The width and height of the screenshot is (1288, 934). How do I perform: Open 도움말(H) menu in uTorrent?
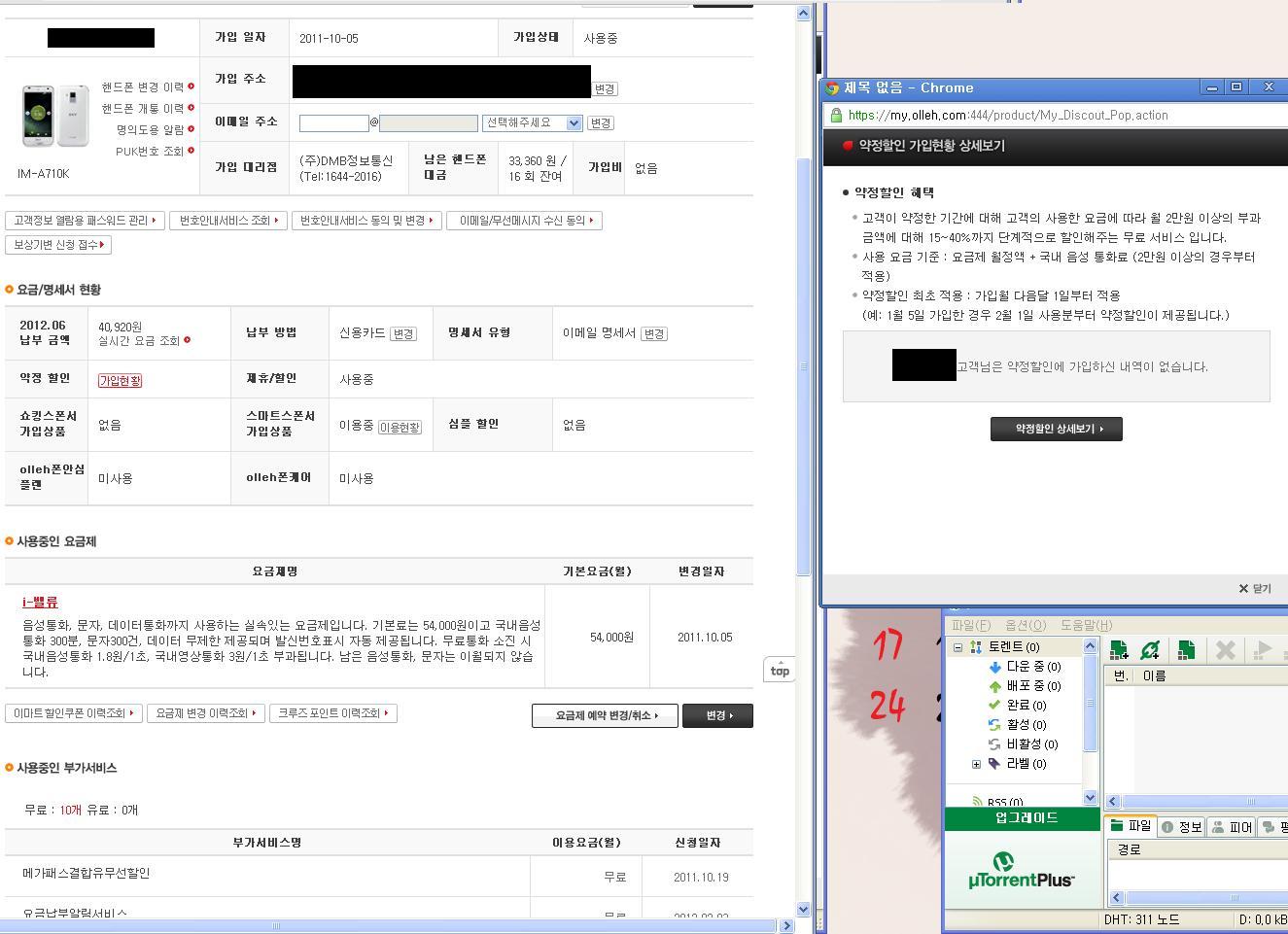(x=1086, y=625)
